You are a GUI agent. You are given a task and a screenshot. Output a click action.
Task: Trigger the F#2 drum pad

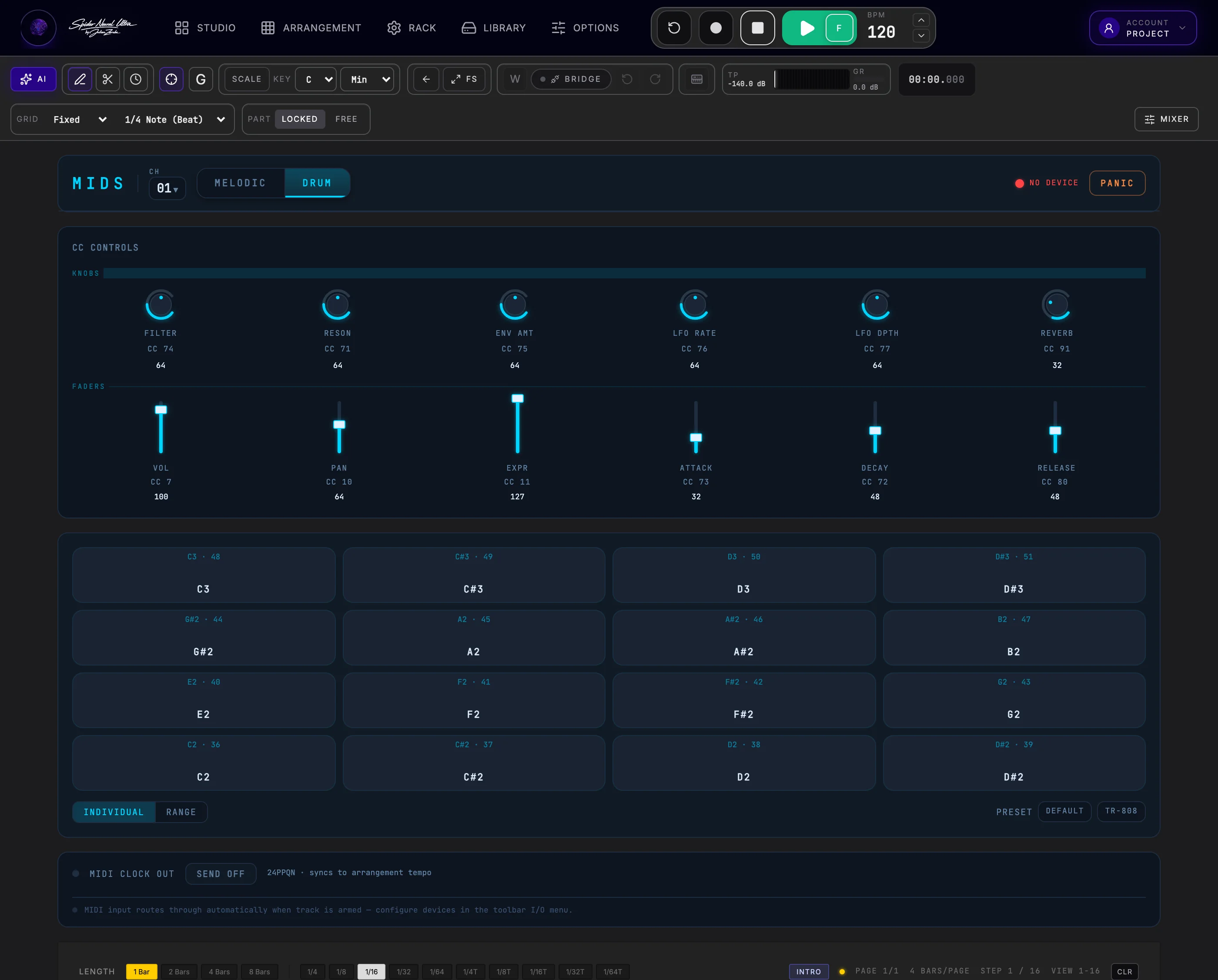pos(744,700)
